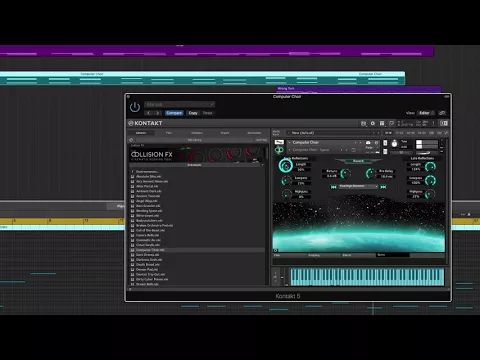Click the Paste button
480x360 pixels.
207,113
